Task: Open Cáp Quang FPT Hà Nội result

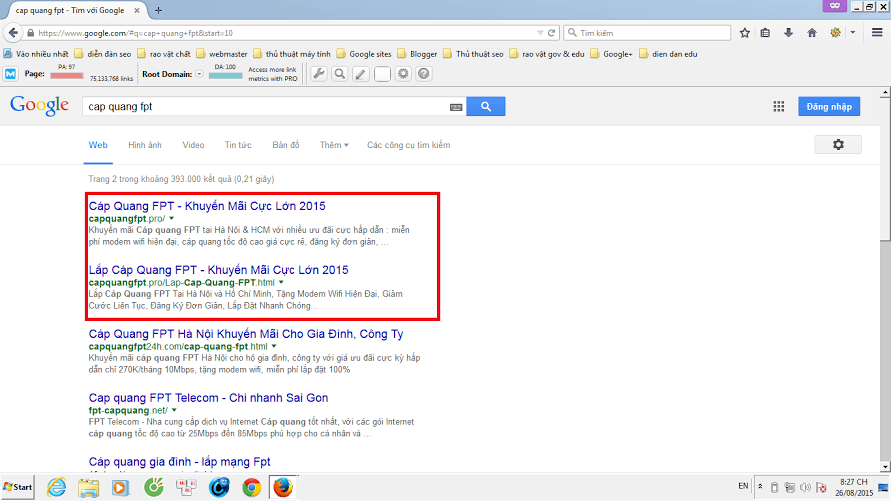Action: click(x=246, y=334)
